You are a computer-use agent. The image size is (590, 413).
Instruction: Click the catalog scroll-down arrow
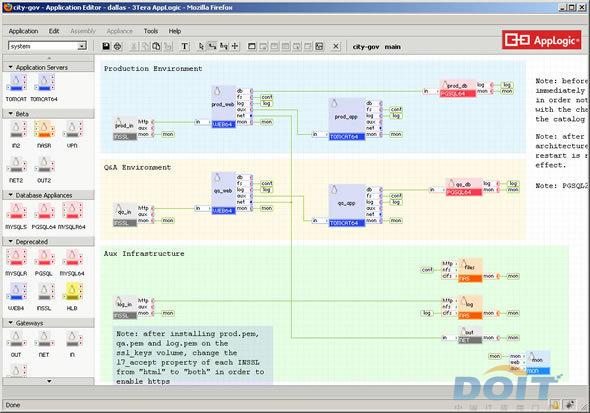[x=49, y=381]
